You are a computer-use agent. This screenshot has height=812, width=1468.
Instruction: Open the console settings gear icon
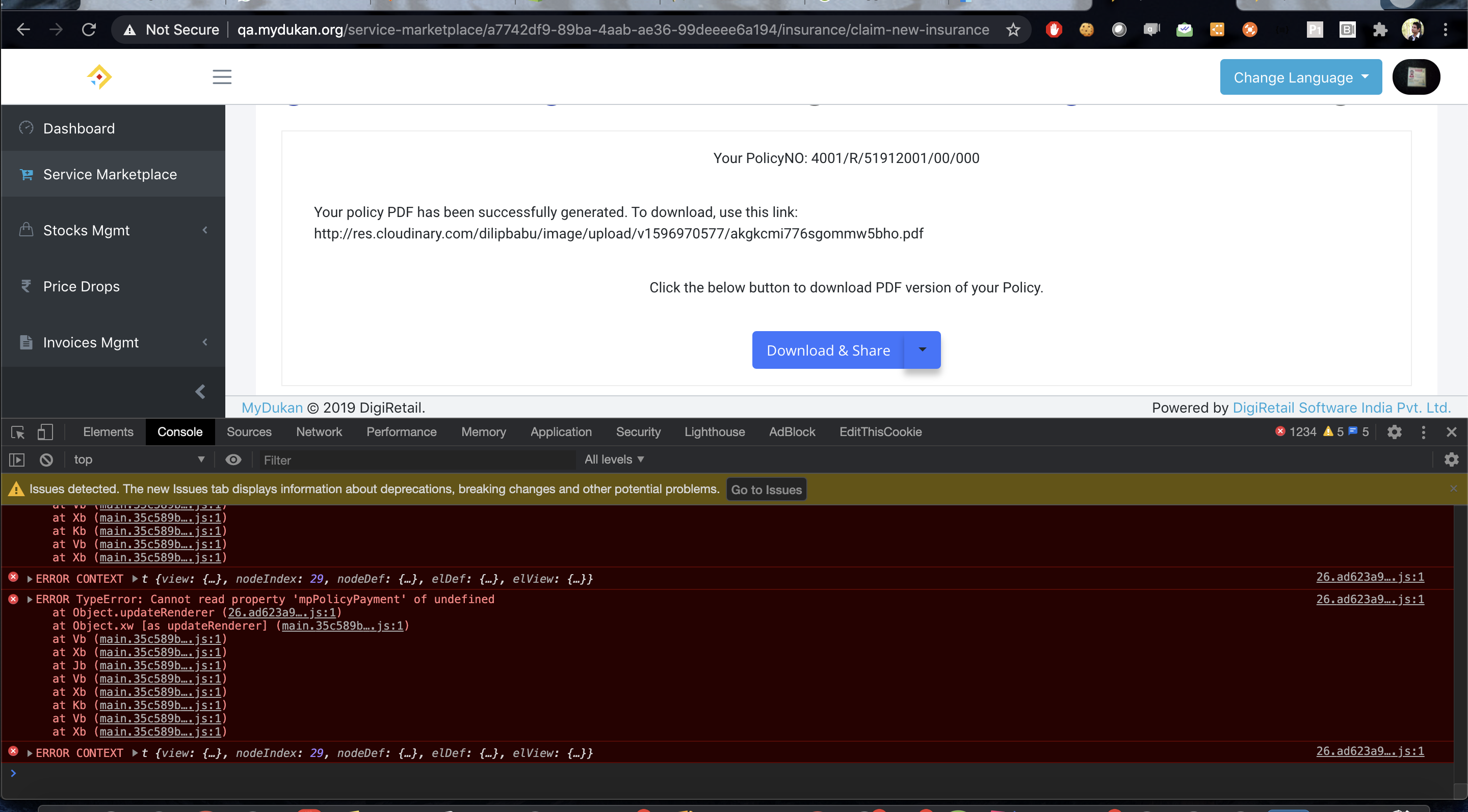1451,459
